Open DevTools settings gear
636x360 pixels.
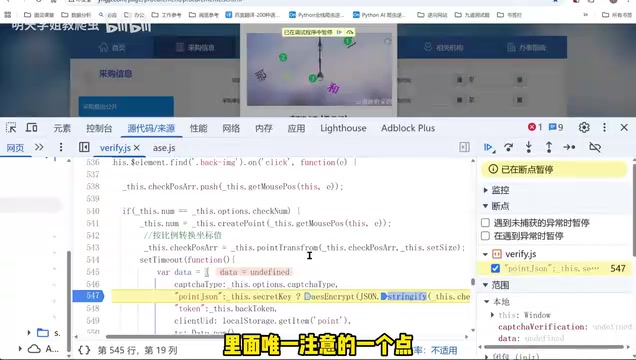click(584, 128)
